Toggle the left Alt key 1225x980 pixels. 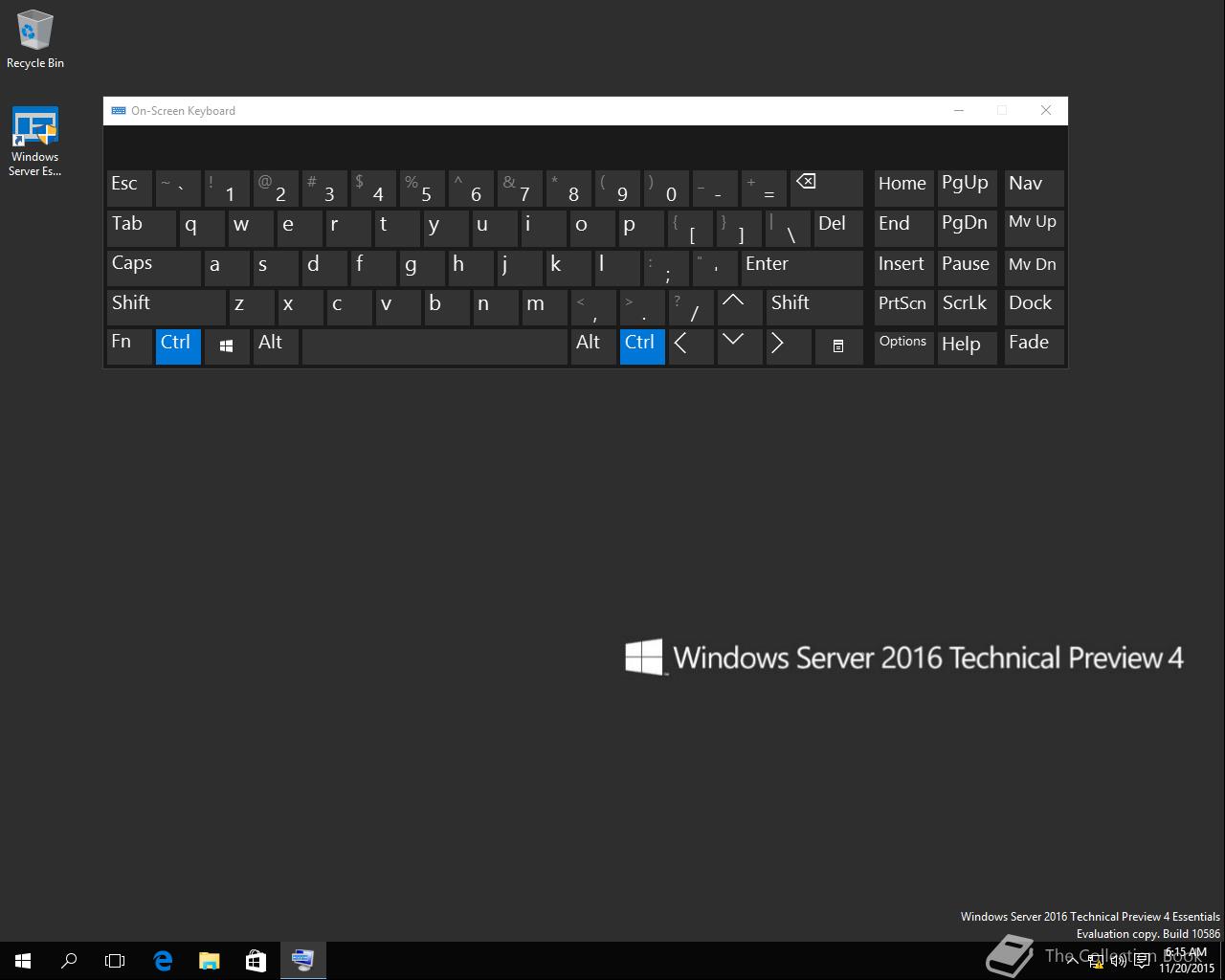pos(276,346)
